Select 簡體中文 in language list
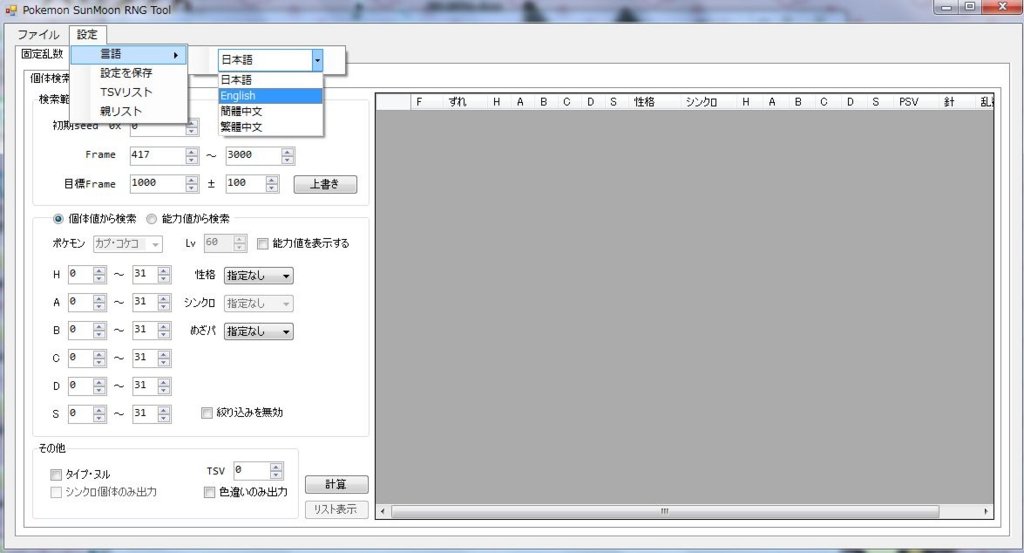This screenshot has width=1024, height=553. pos(270,112)
